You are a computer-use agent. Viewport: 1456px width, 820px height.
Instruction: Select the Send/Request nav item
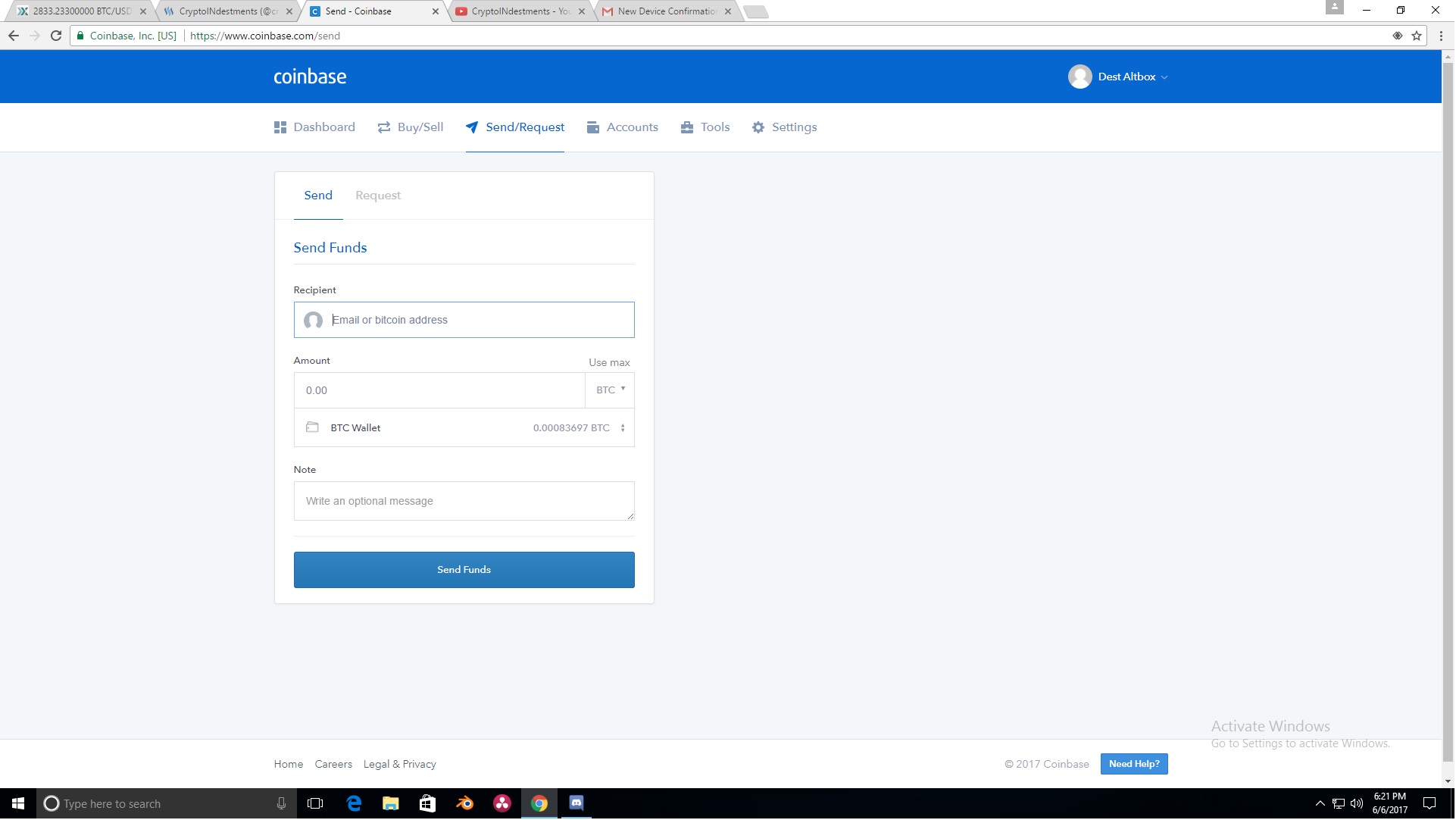[515, 127]
